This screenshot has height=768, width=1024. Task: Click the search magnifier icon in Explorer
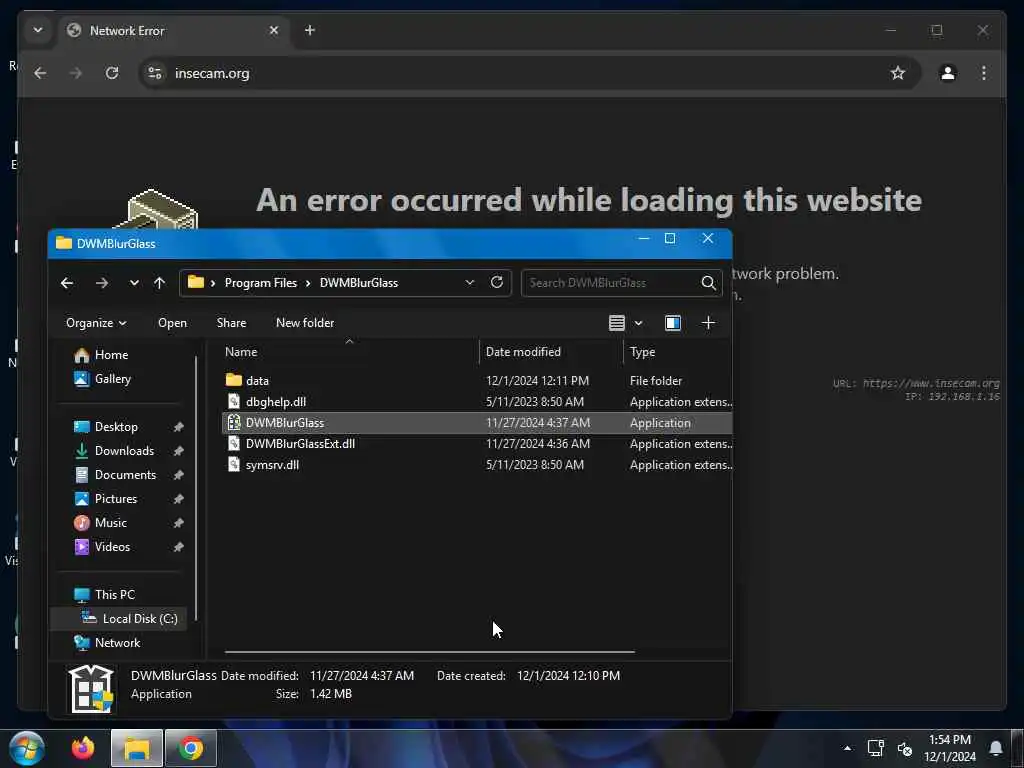tap(709, 283)
